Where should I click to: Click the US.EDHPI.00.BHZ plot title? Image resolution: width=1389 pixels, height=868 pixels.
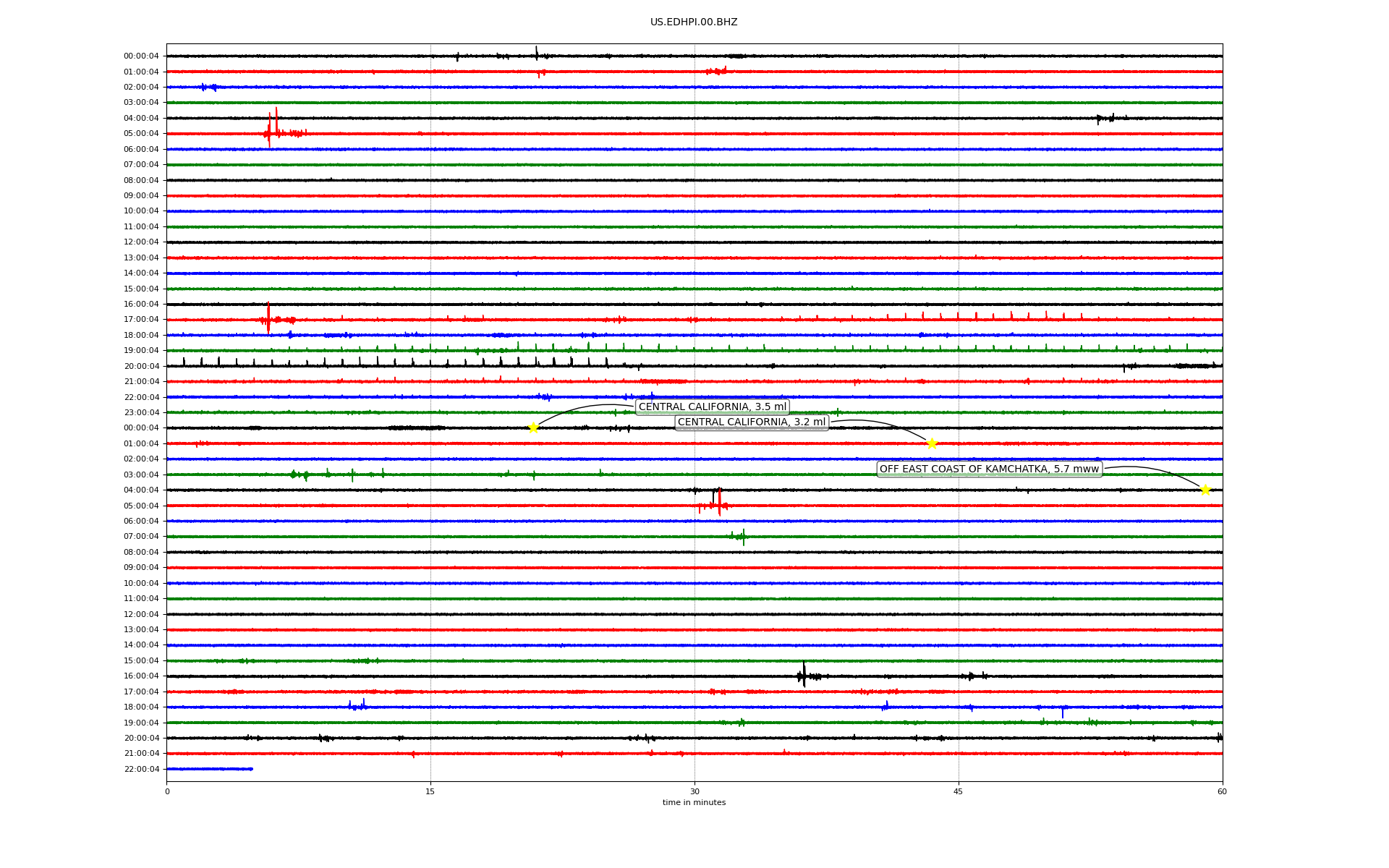point(694,22)
